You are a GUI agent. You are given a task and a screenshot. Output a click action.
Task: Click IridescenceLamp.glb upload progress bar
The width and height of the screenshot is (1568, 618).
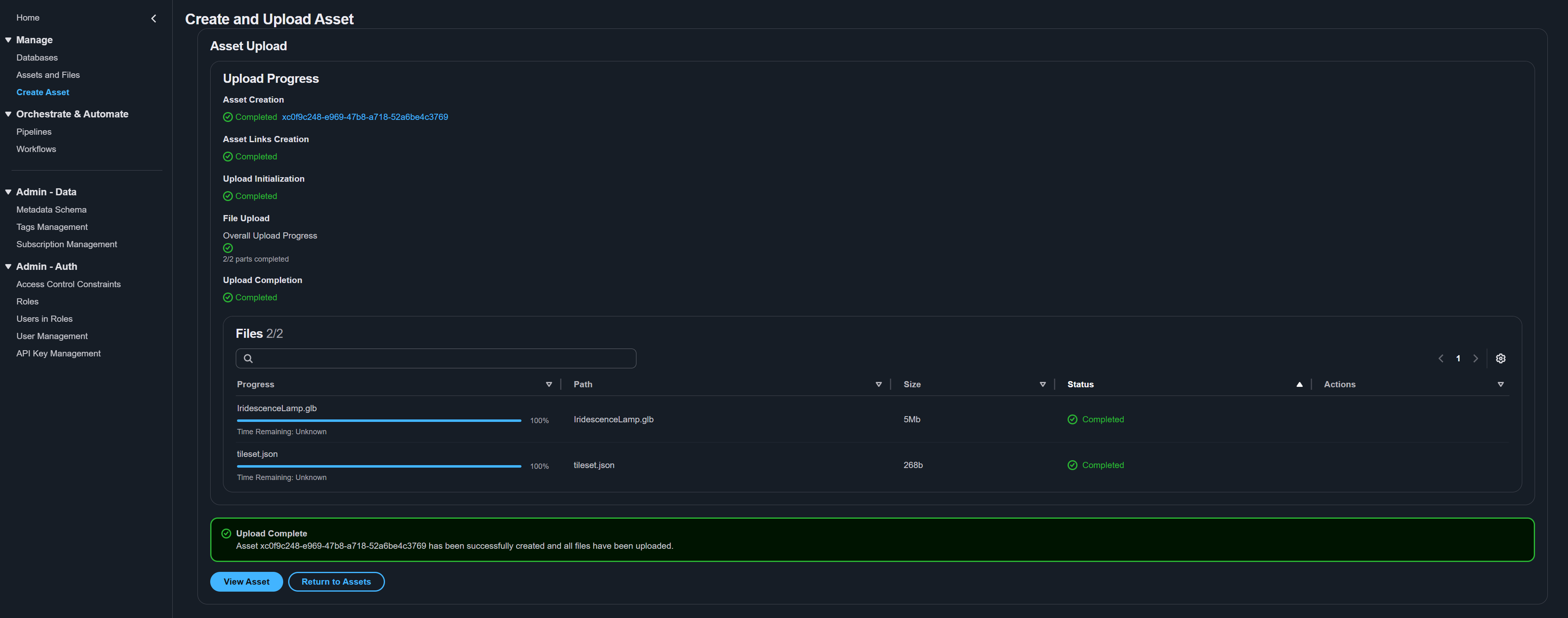tap(379, 420)
